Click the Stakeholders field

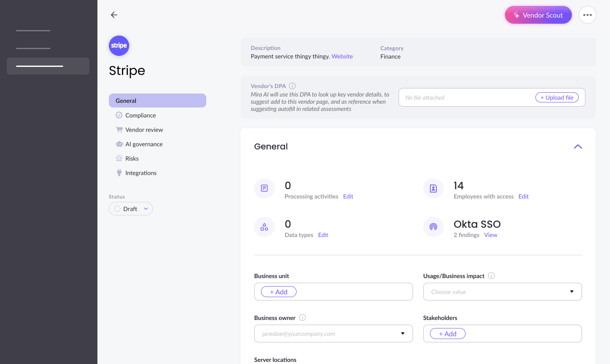tap(502, 334)
